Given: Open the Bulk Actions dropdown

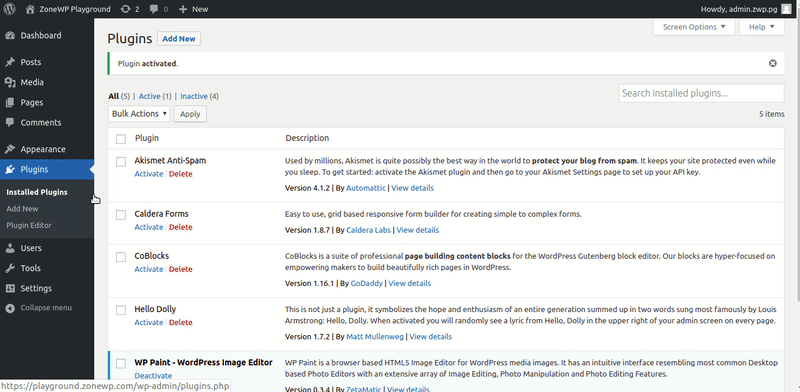Looking at the screenshot, I should tap(139, 114).
